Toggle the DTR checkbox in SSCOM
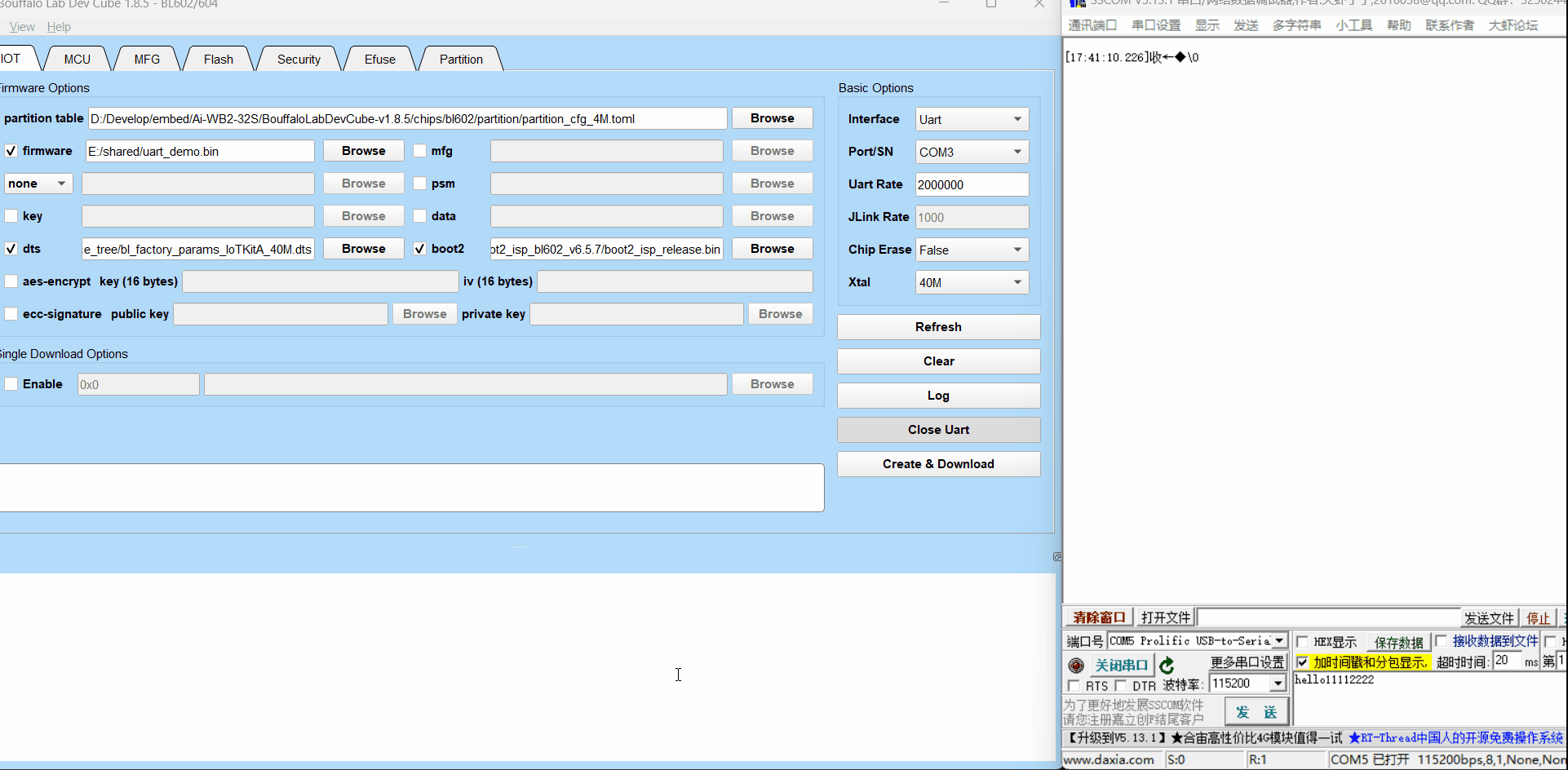 (x=1121, y=686)
